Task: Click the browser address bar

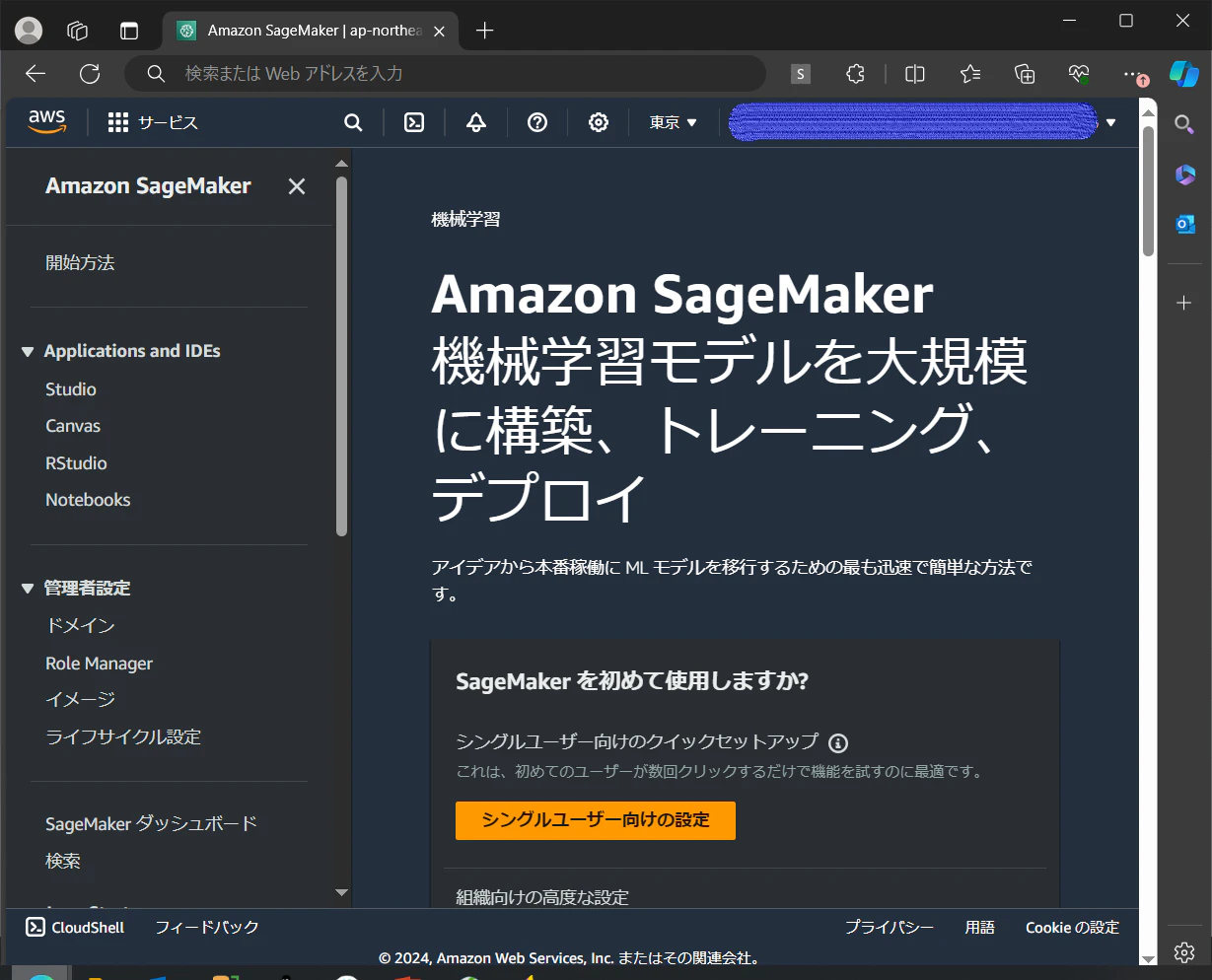Action: (444, 74)
